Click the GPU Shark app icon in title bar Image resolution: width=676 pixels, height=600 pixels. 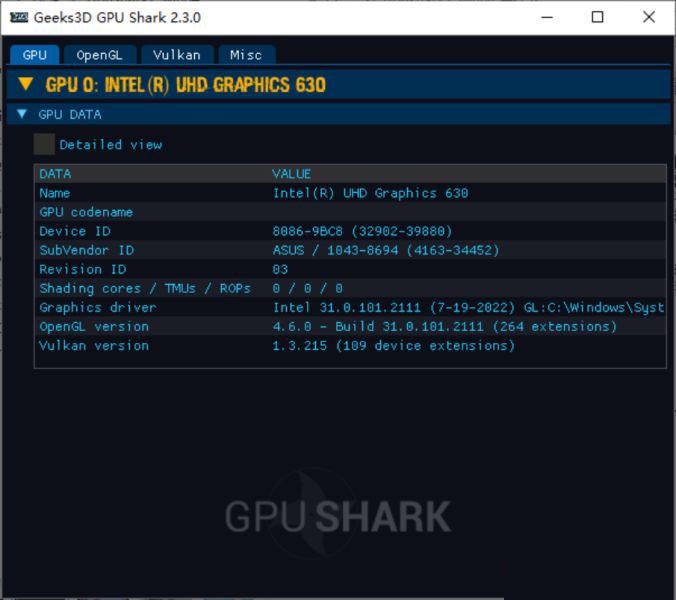(x=19, y=17)
